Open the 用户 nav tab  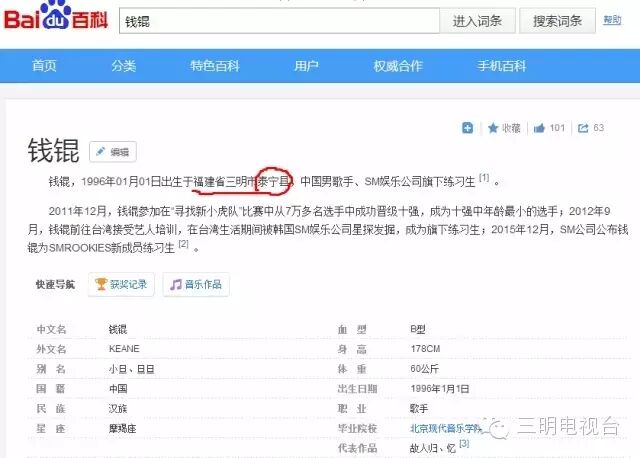click(x=307, y=66)
